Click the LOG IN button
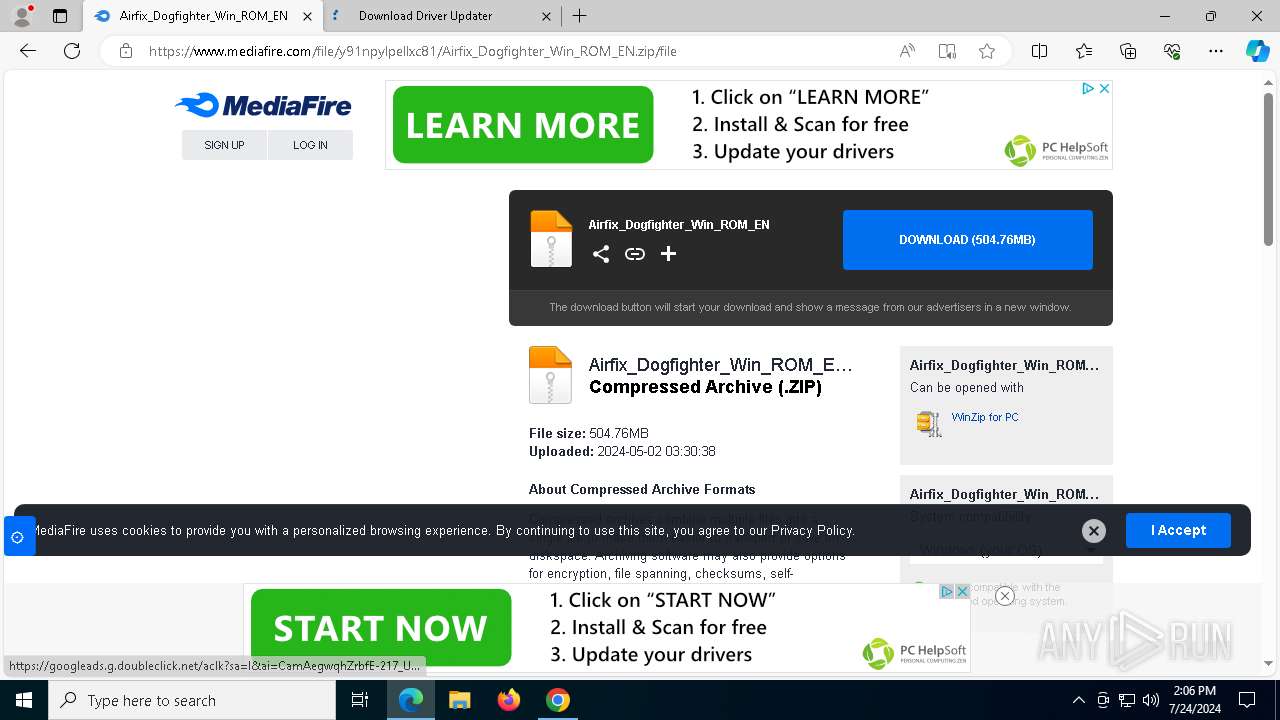The image size is (1280, 720). [310, 145]
